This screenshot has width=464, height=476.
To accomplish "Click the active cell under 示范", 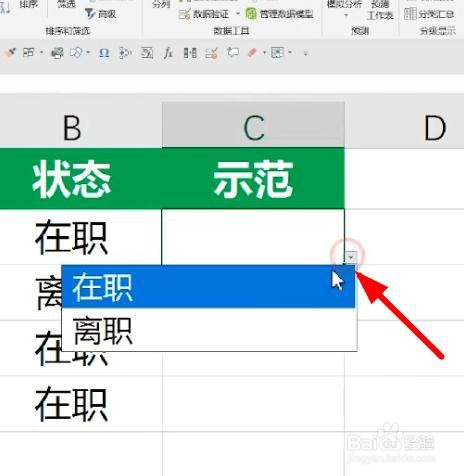I will [x=253, y=237].
